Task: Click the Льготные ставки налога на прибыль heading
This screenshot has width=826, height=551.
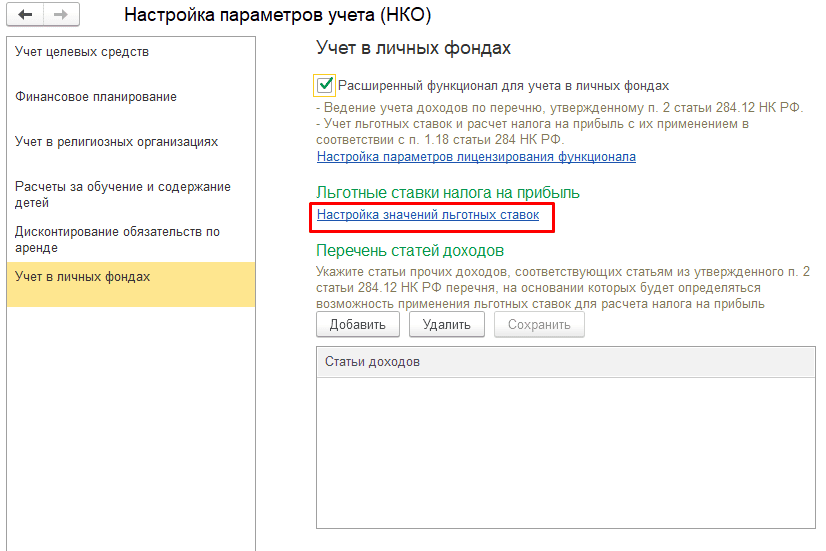Action: click(448, 192)
